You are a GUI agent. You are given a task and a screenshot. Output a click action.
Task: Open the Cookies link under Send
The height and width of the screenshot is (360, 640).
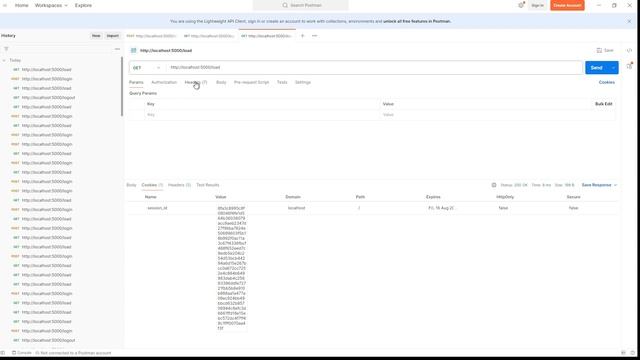point(607,82)
